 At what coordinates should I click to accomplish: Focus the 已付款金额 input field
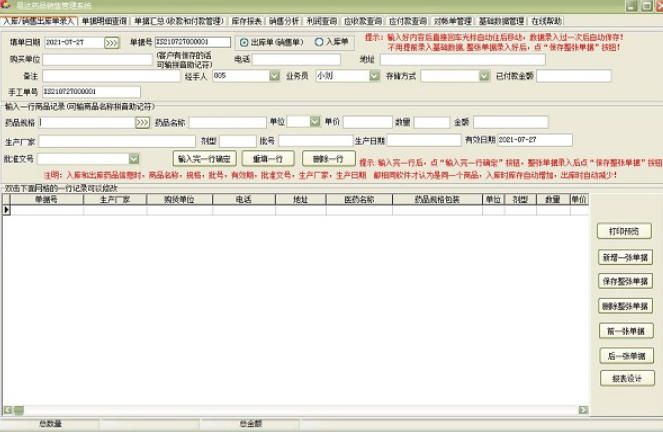tap(574, 76)
